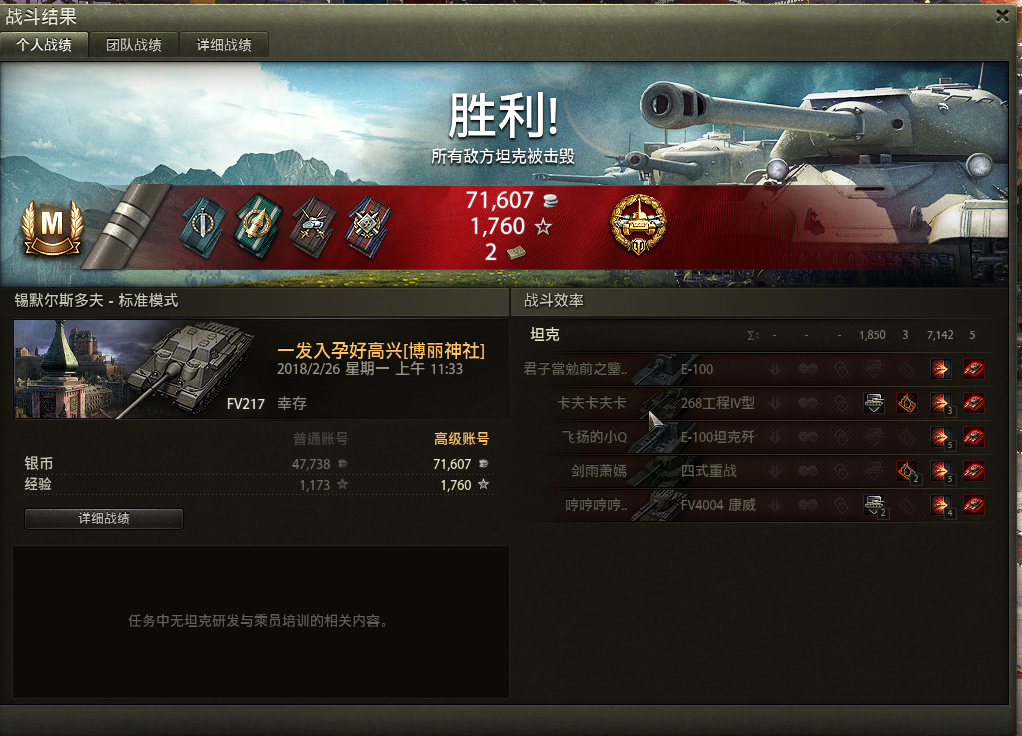Click the blue-and-red plaid cross medal
The width and height of the screenshot is (1022, 736).
368,226
